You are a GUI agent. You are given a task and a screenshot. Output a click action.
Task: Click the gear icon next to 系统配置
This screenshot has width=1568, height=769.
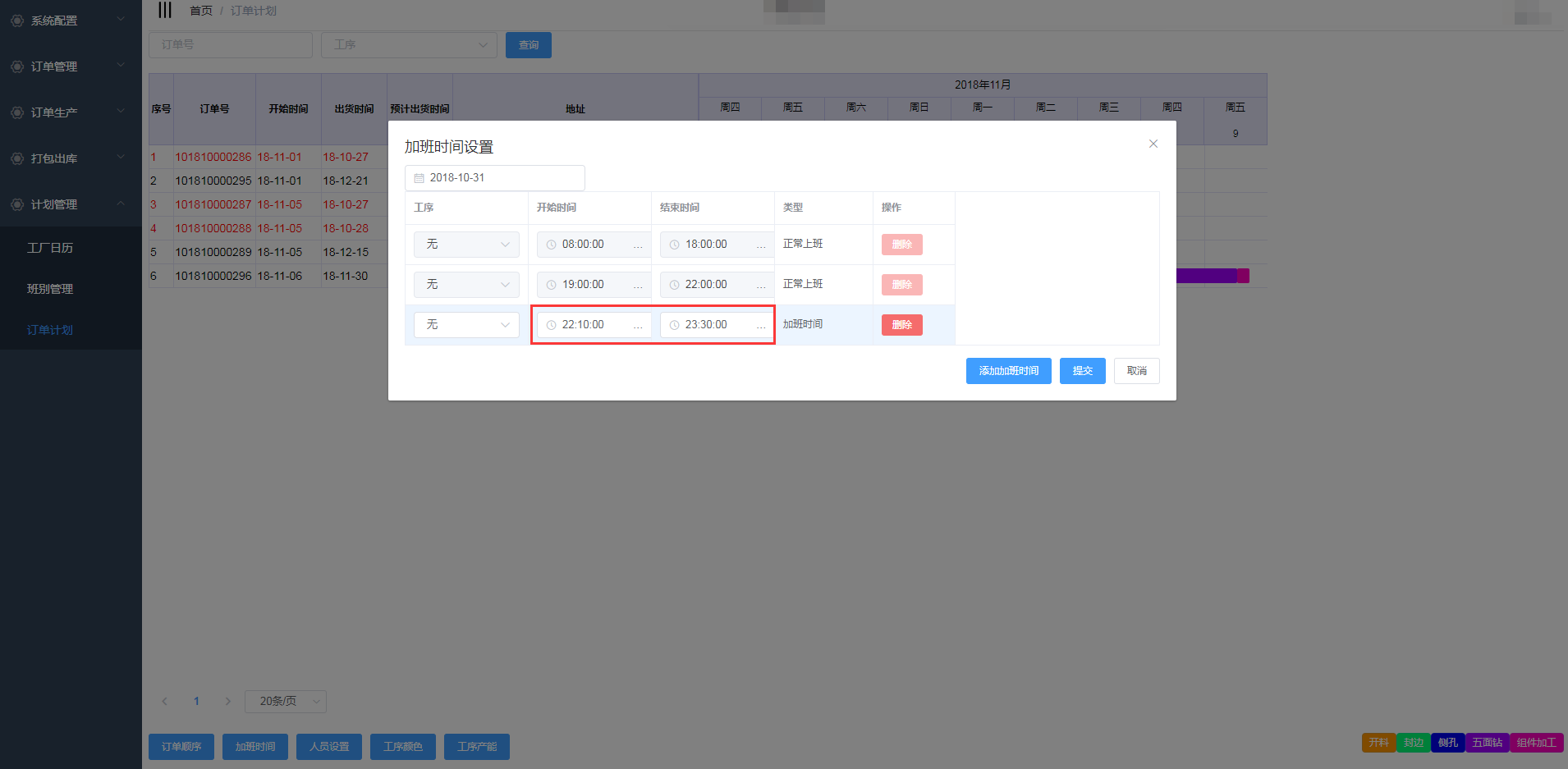pyautogui.click(x=16, y=21)
